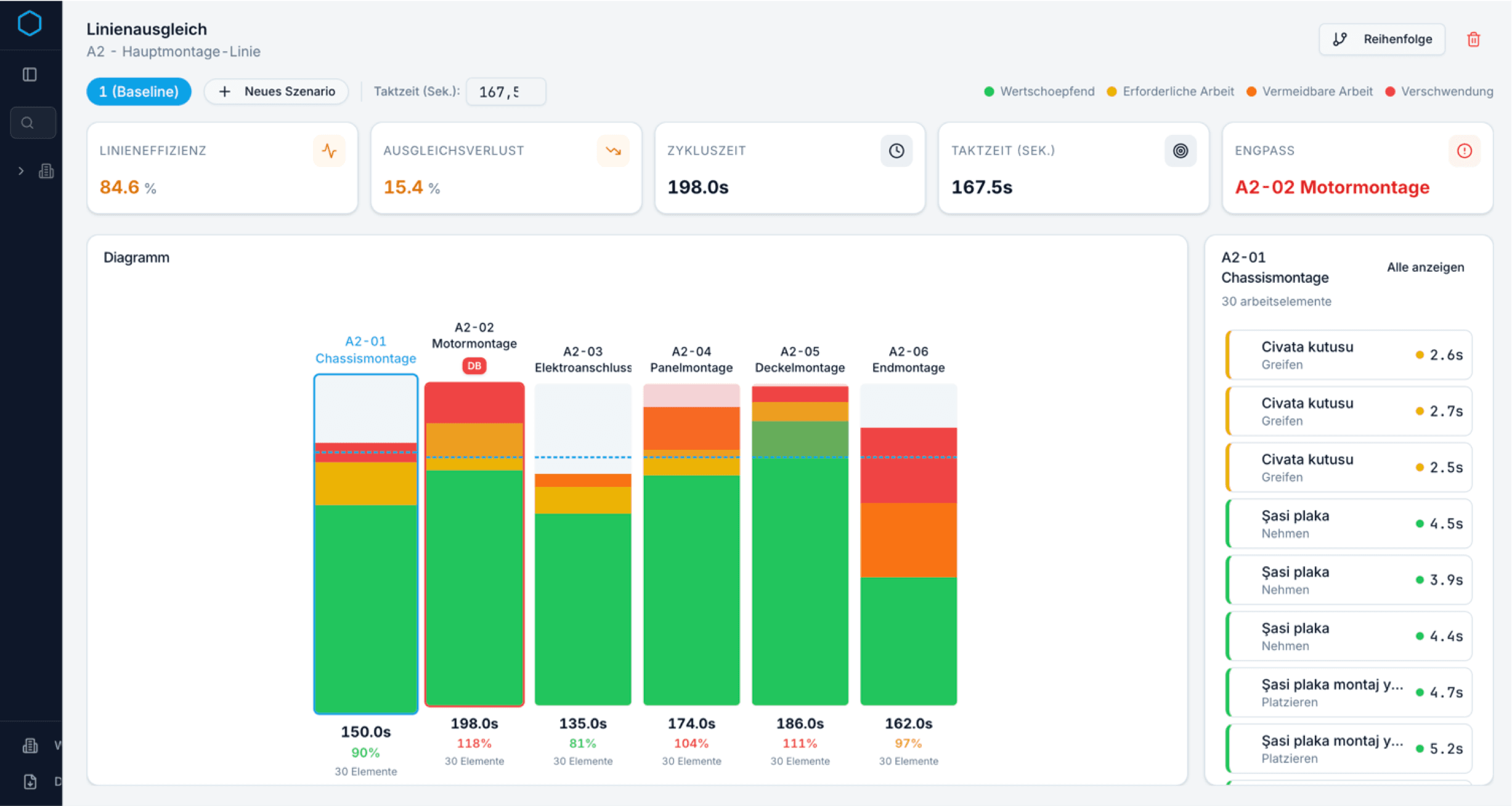Image resolution: width=1512 pixels, height=806 pixels.
Task: Toggle the sidebar panel icon
Action: [30, 75]
